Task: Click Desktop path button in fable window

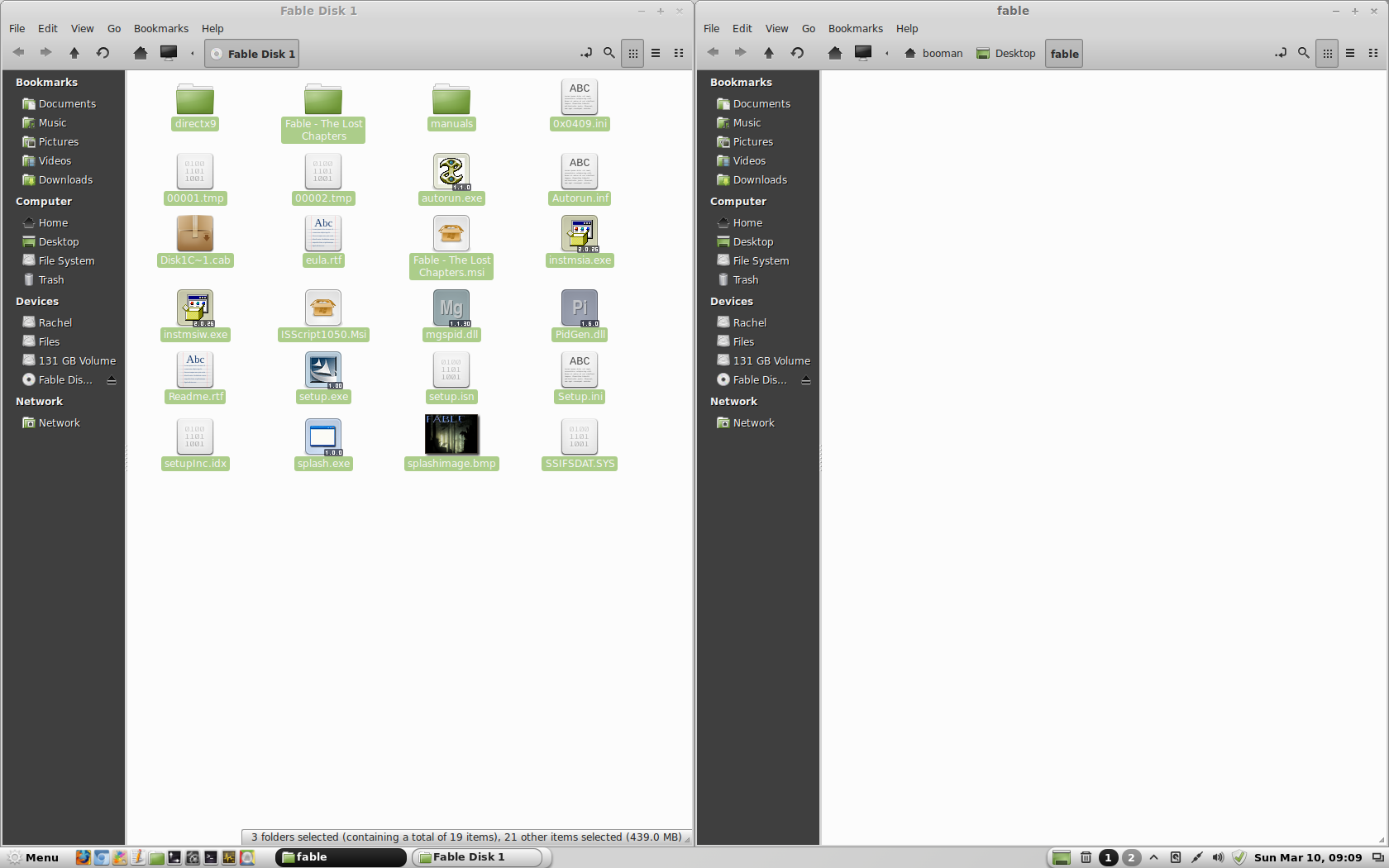Action: point(1006,54)
